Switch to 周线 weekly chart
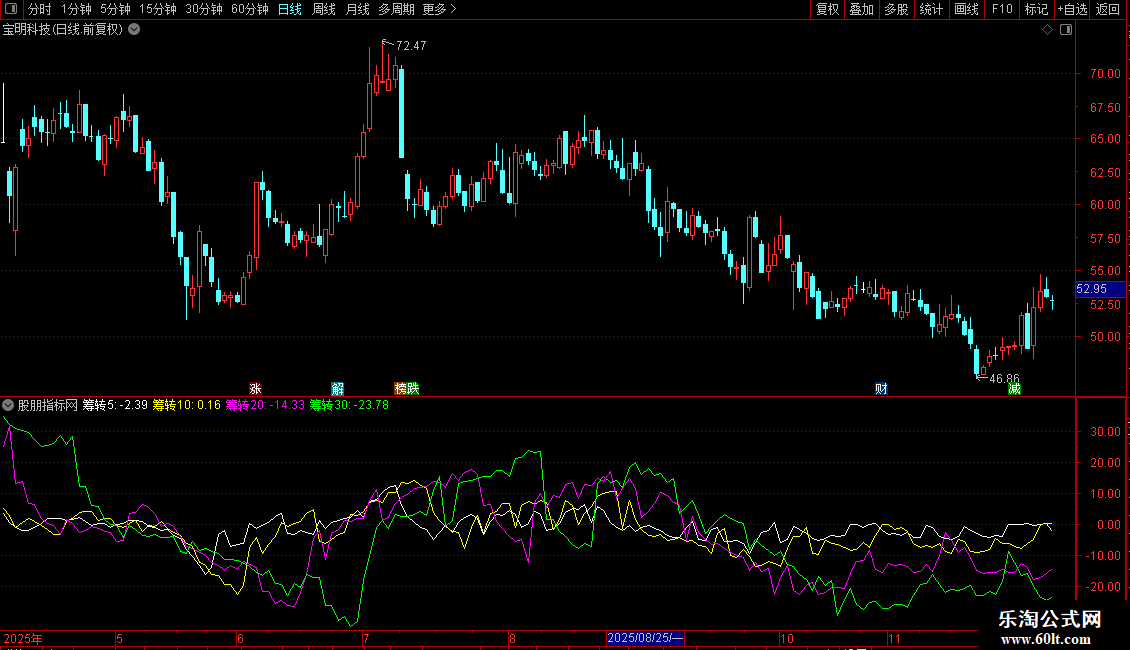 click(x=324, y=9)
